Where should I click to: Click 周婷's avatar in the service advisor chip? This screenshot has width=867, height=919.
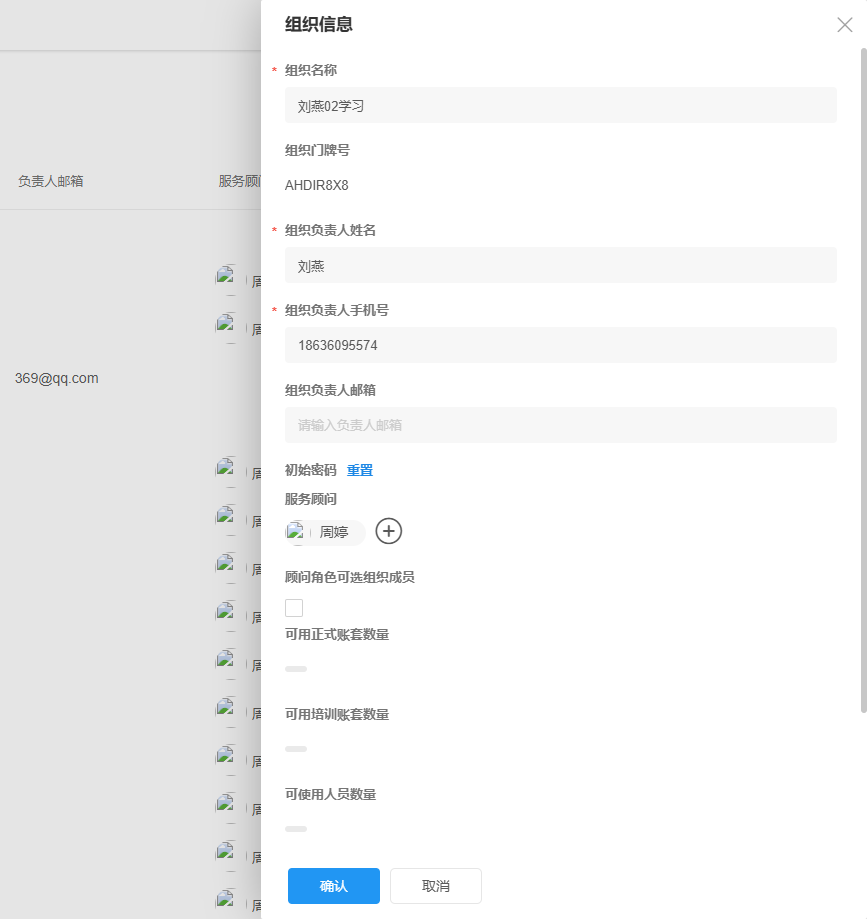point(297,532)
